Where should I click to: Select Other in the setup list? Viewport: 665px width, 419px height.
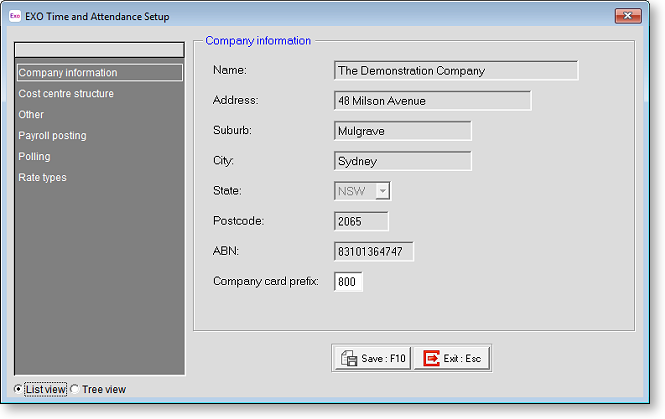31,115
